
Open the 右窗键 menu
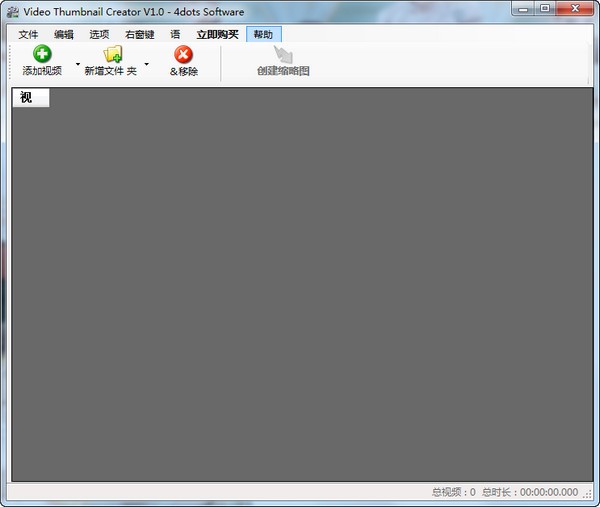click(x=139, y=34)
